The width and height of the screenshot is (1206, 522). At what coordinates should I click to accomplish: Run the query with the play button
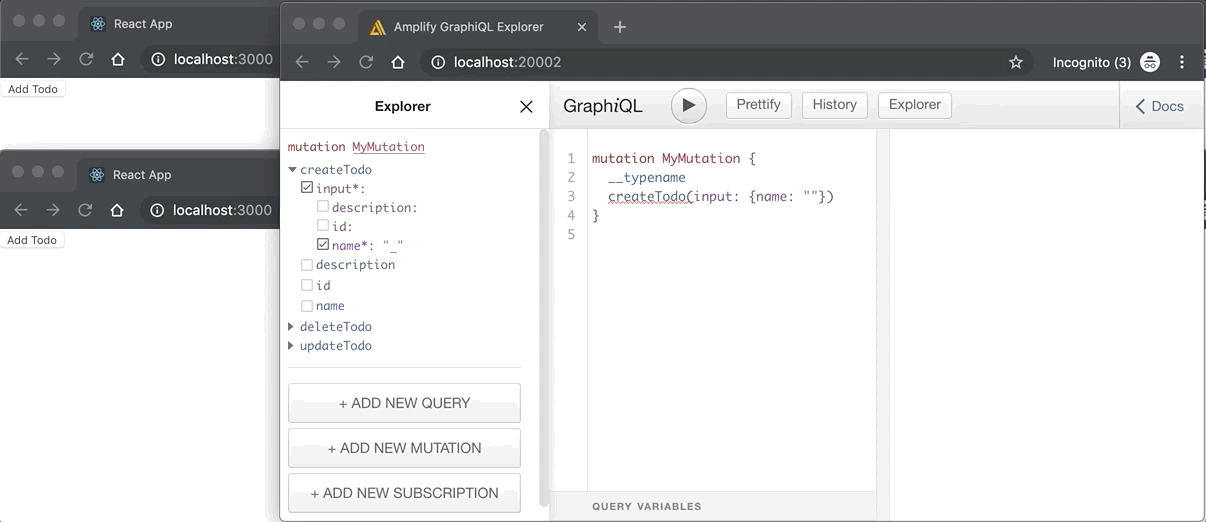click(x=688, y=106)
